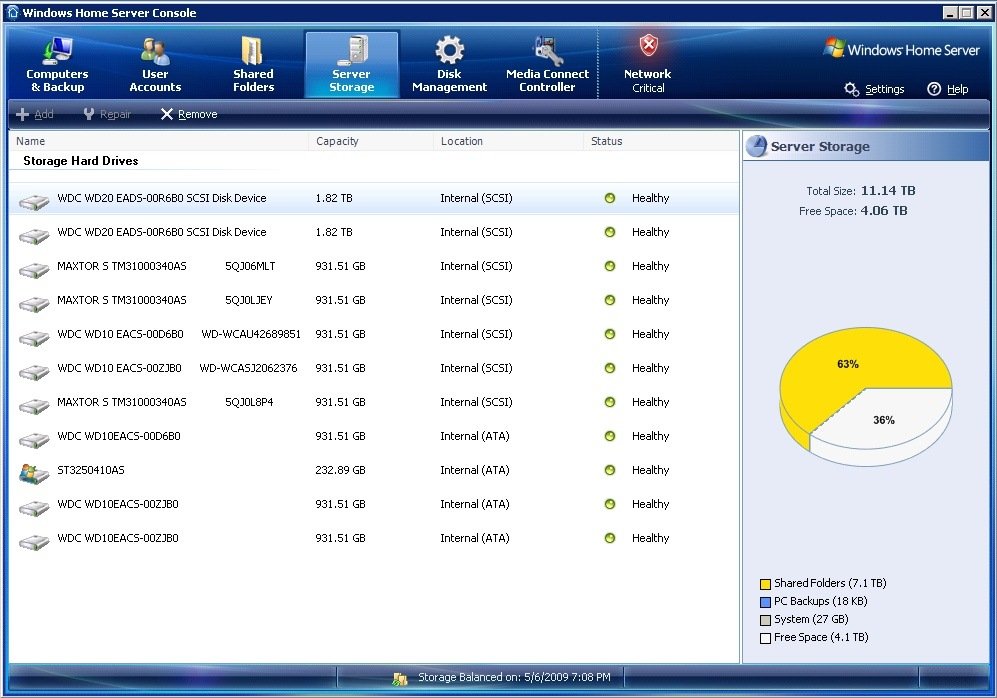
Task: Click the Server Storage panel pie icon
Action: click(757, 146)
